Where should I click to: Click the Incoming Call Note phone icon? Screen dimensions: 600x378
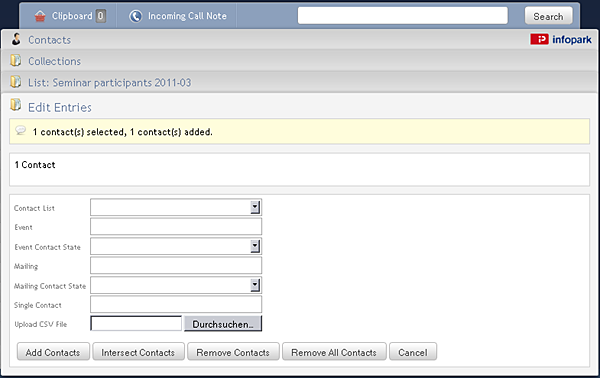tap(135, 16)
